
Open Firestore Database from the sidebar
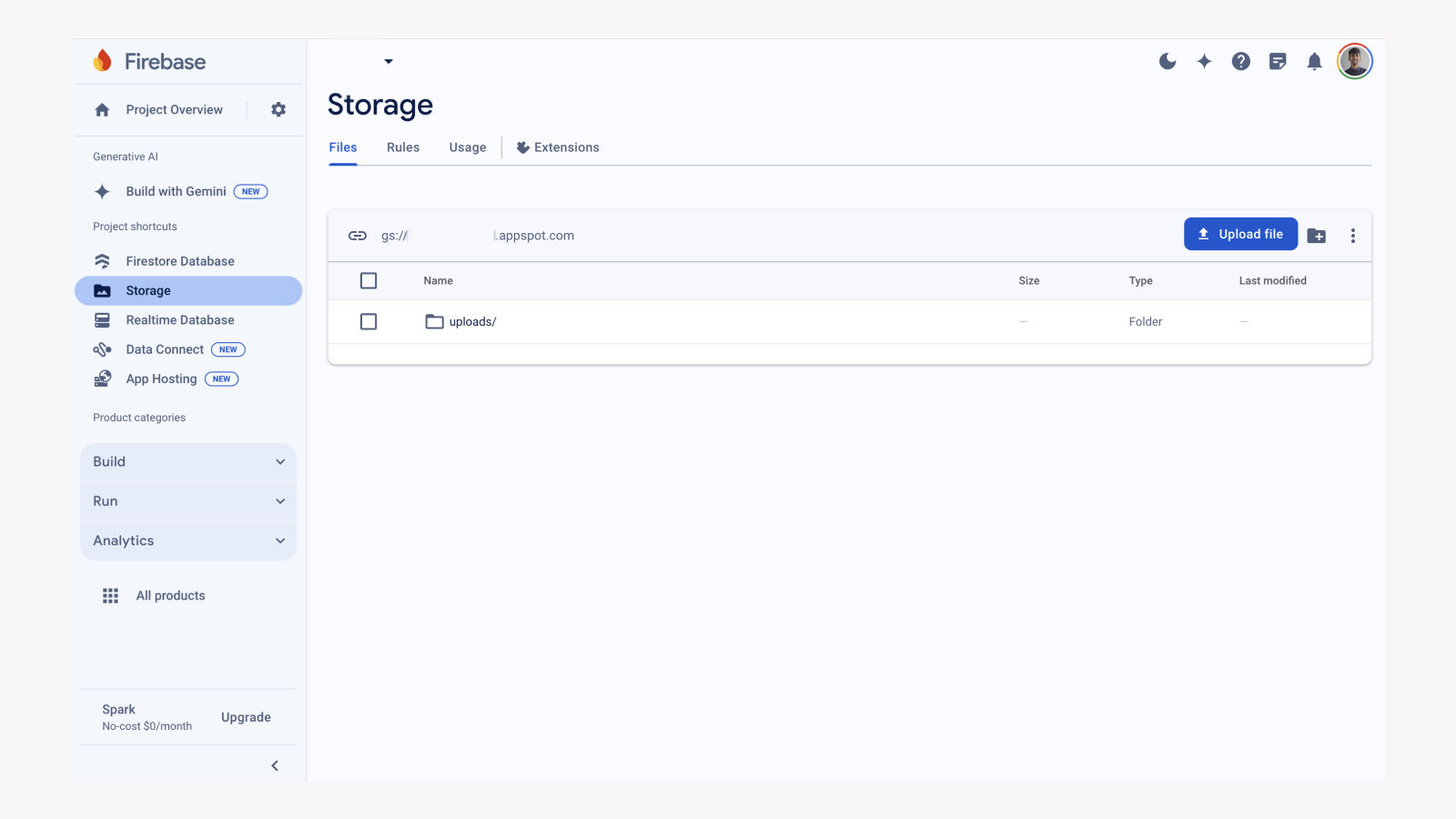point(178,260)
